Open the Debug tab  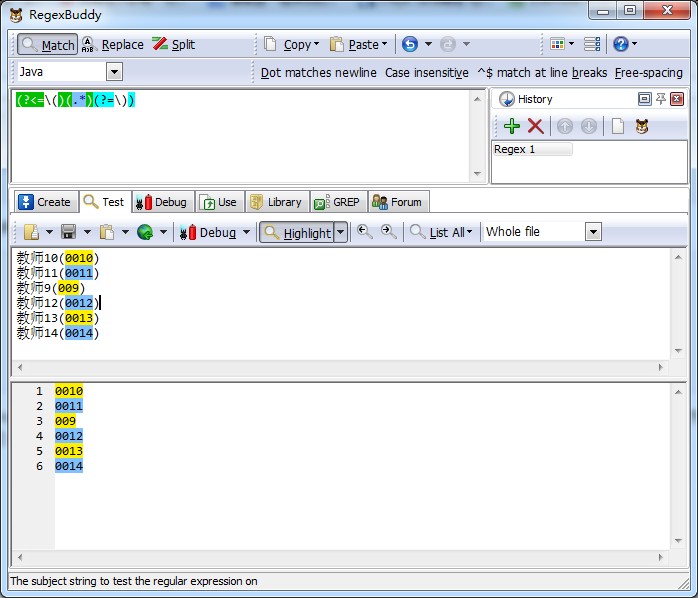pyautogui.click(x=163, y=202)
